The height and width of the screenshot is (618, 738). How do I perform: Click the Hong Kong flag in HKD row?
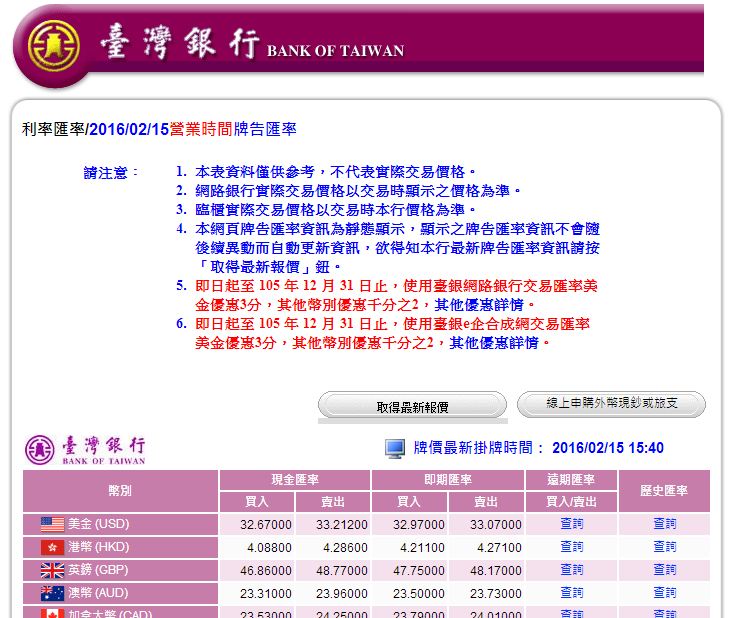click(52, 547)
